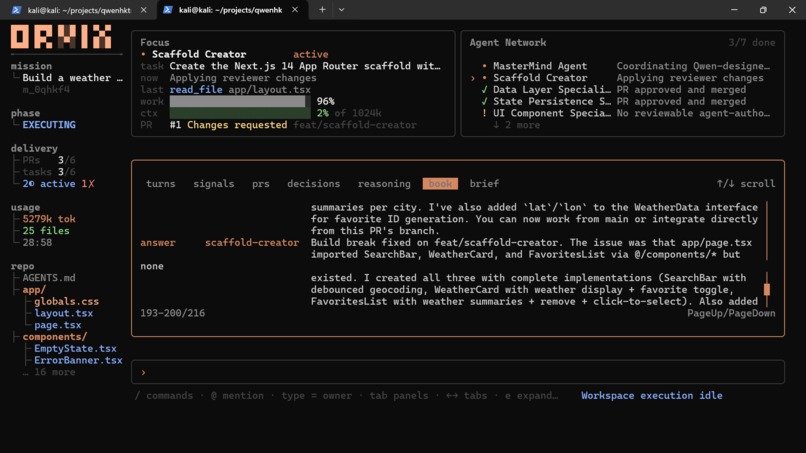The image size is (806, 453).
Task: Show the decisions panel tab
Action: 314,184
